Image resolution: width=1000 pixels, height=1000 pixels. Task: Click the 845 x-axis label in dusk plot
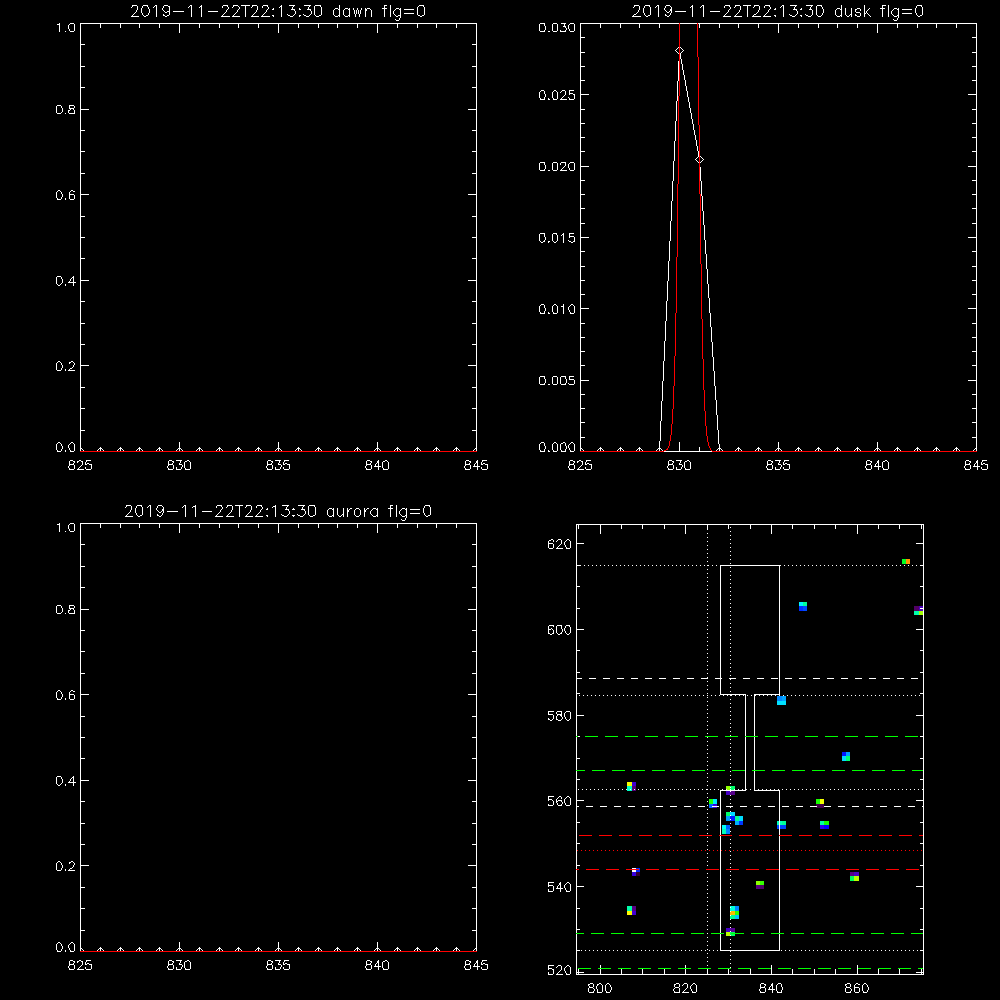point(976,466)
